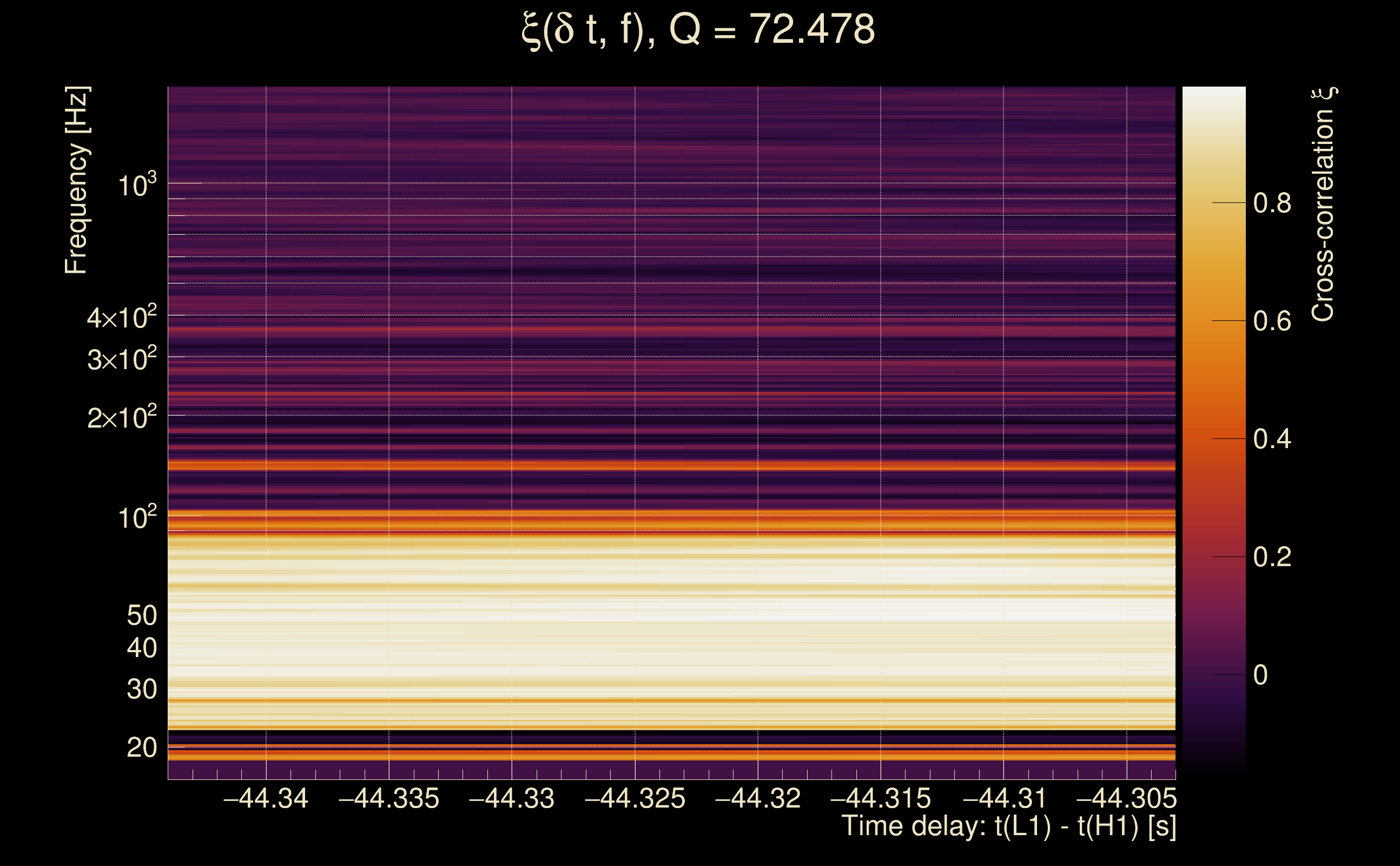Click the -44.31 x-axis tick label
Viewport: 1400px width, 866px height.
[x=1004, y=798]
